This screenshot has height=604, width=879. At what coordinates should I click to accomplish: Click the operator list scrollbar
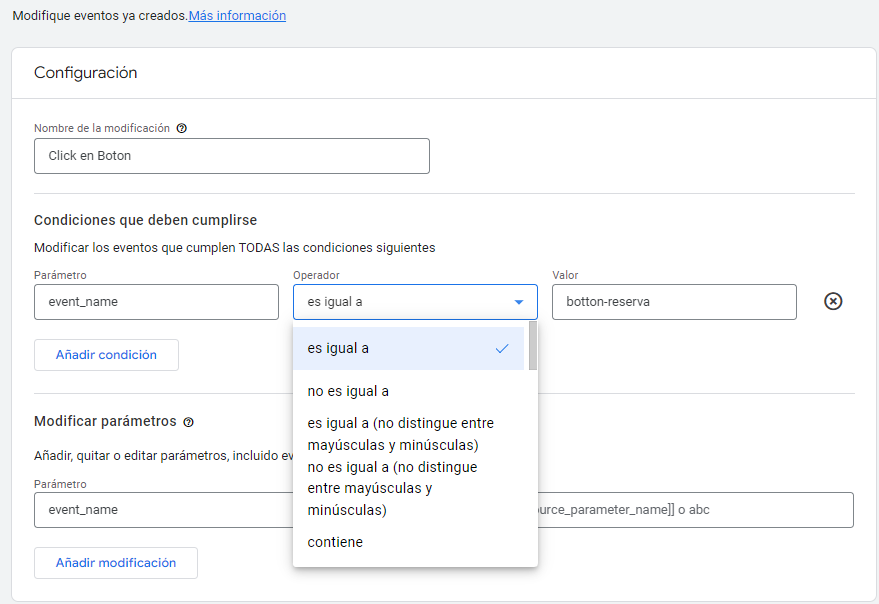[x=533, y=346]
